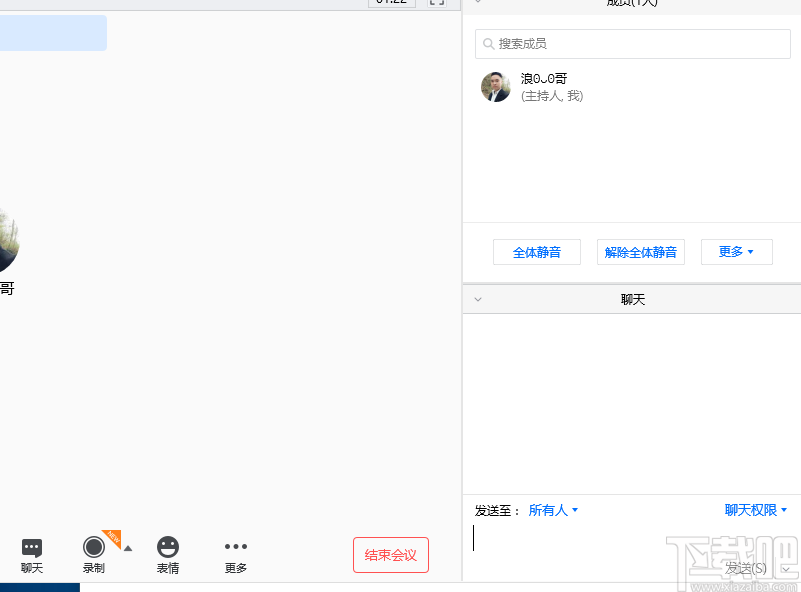Open emoji panel via the 表情 icon

[167, 548]
